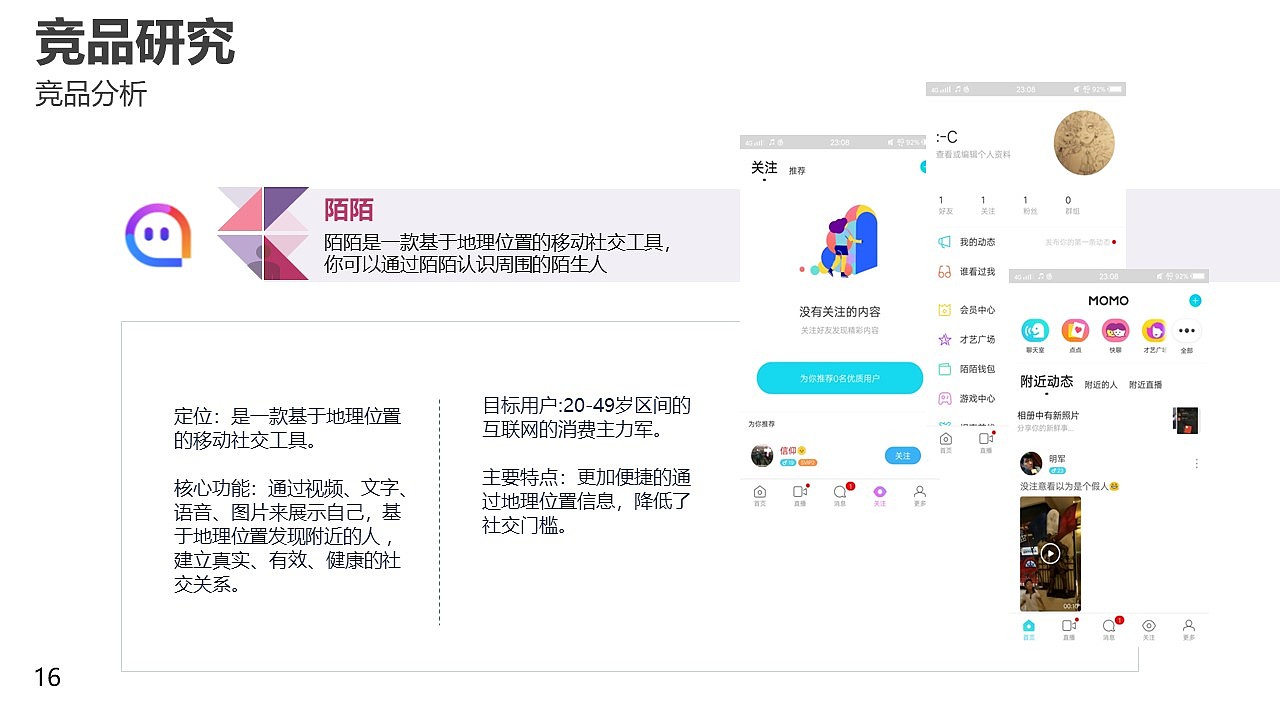Click the :-C username text
Image resolution: width=1280 pixels, height=720 pixels.
pyautogui.click(x=946, y=137)
